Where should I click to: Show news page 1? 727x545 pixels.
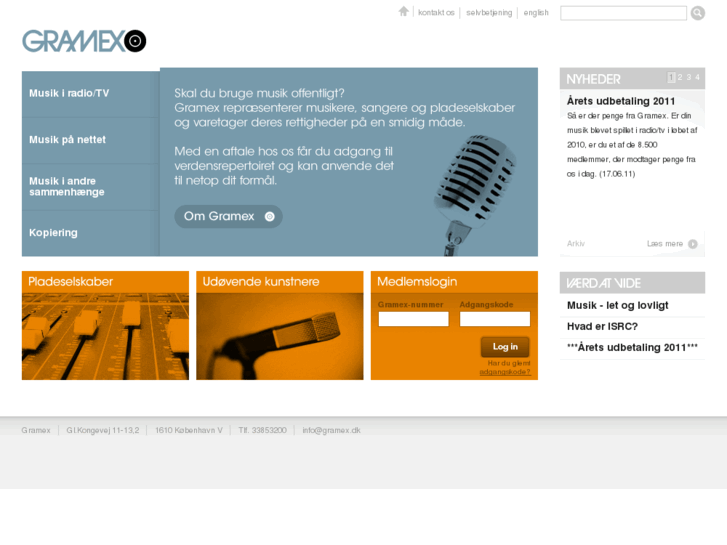click(x=671, y=77)
